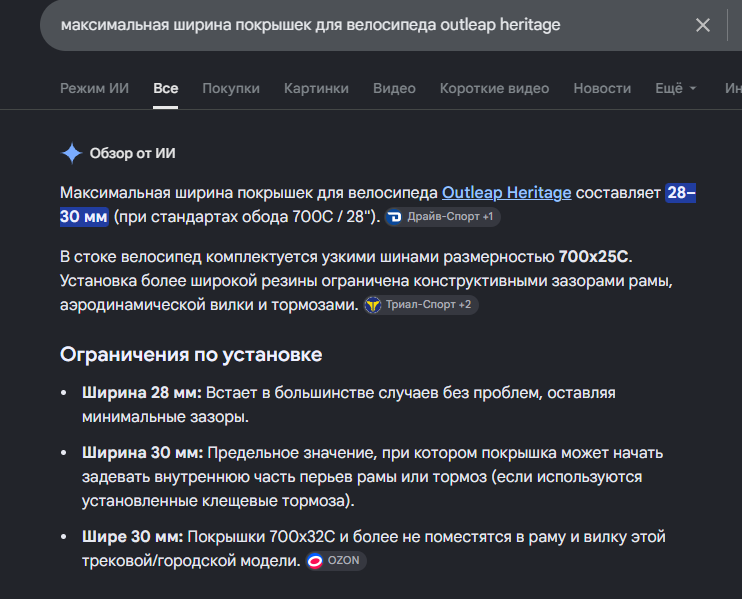Image resolution: width=742 pixels, height=599 pixels.
Task: Open the Режим ИИ tab
Action: (94, 88)
